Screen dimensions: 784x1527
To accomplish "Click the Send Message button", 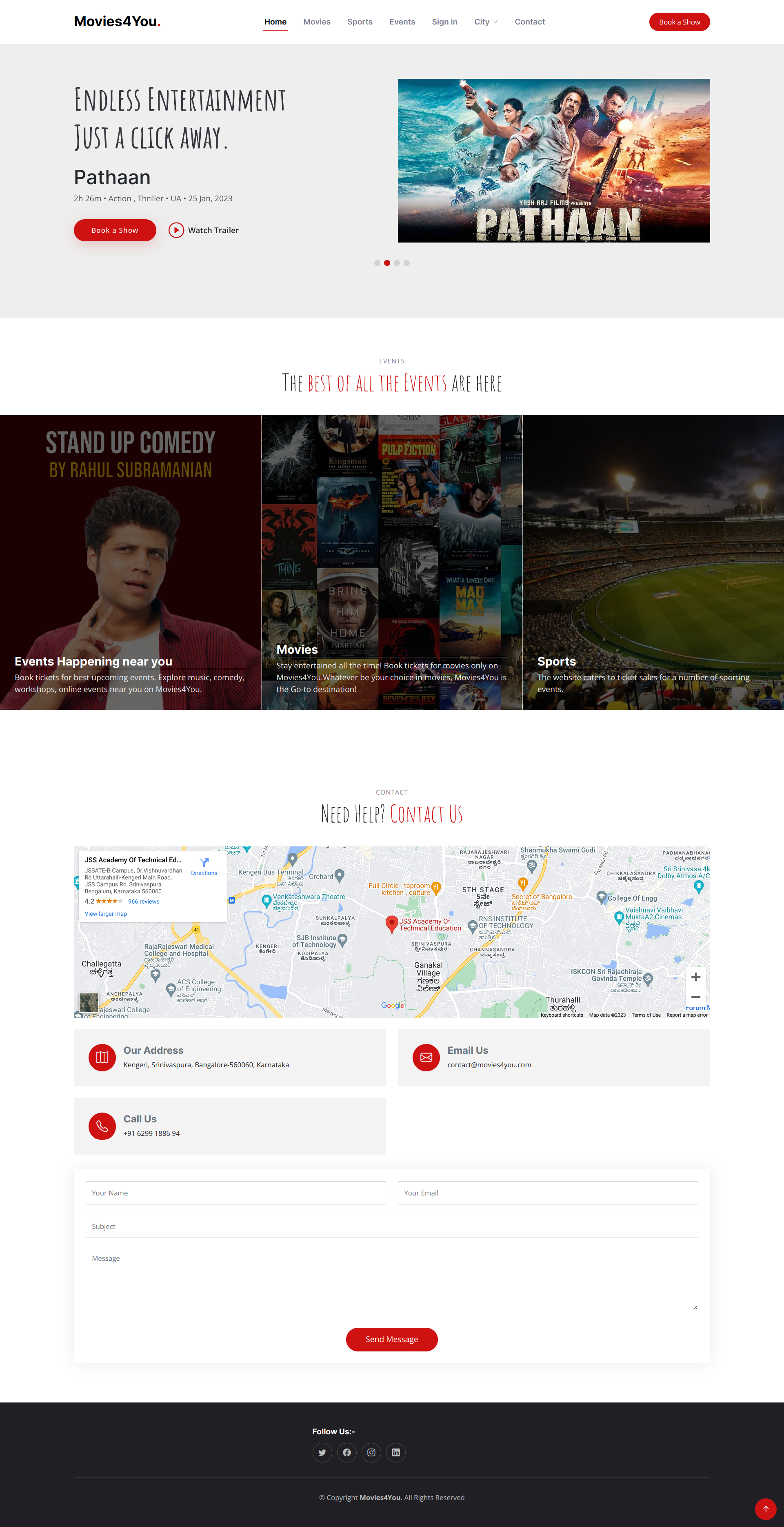I will [x=392, y=1339].
